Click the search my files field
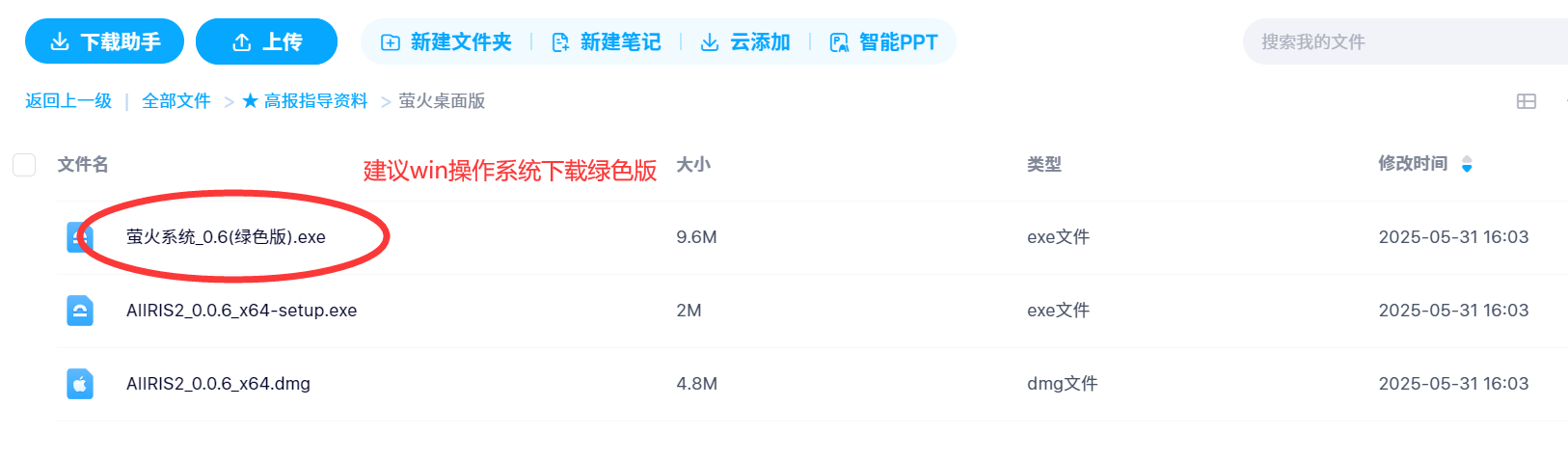The width and height of the screenshot is (1568, 461). 1398,41
